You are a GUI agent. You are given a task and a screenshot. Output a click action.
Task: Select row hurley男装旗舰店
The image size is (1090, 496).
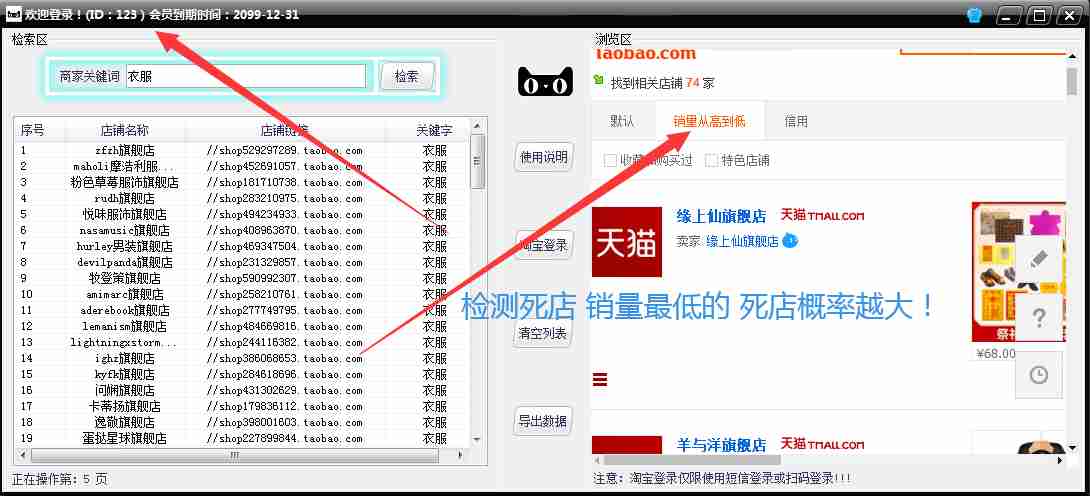242,246
